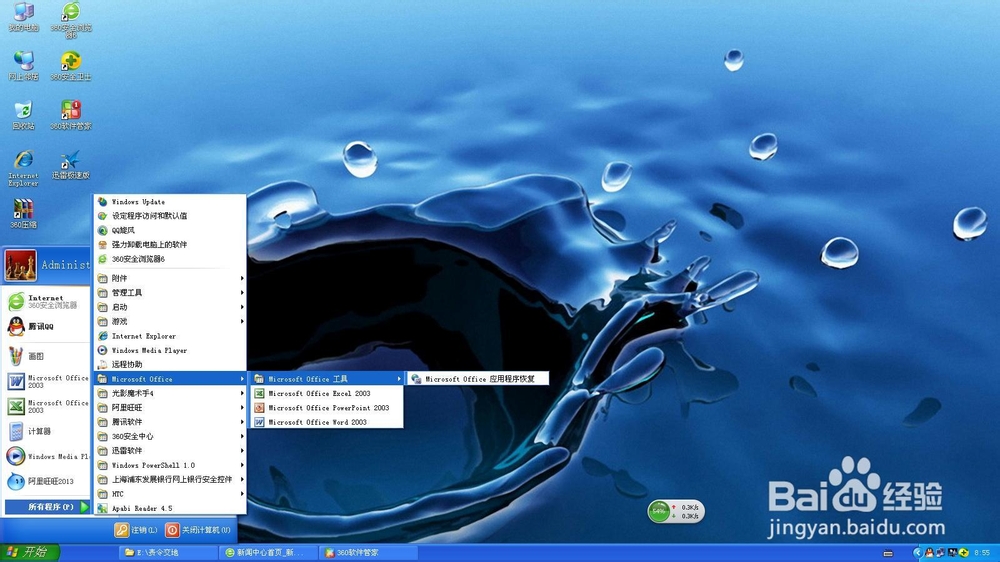Click the 360 network speed floating widget
The image size is (1000, 562).
pyautogui.click(x=676, y=512)
